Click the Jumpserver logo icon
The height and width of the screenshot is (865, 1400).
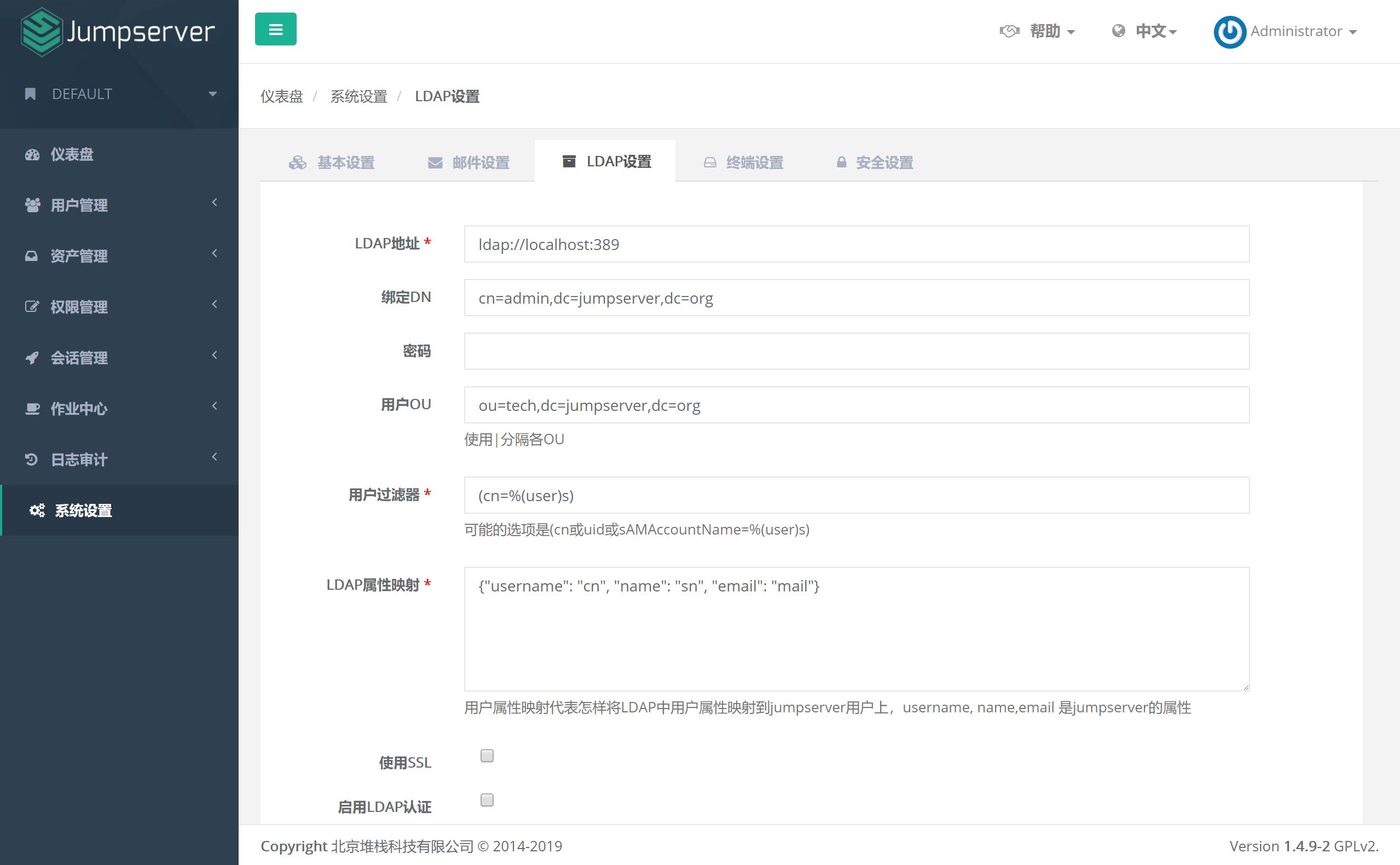tap(40, 30)
